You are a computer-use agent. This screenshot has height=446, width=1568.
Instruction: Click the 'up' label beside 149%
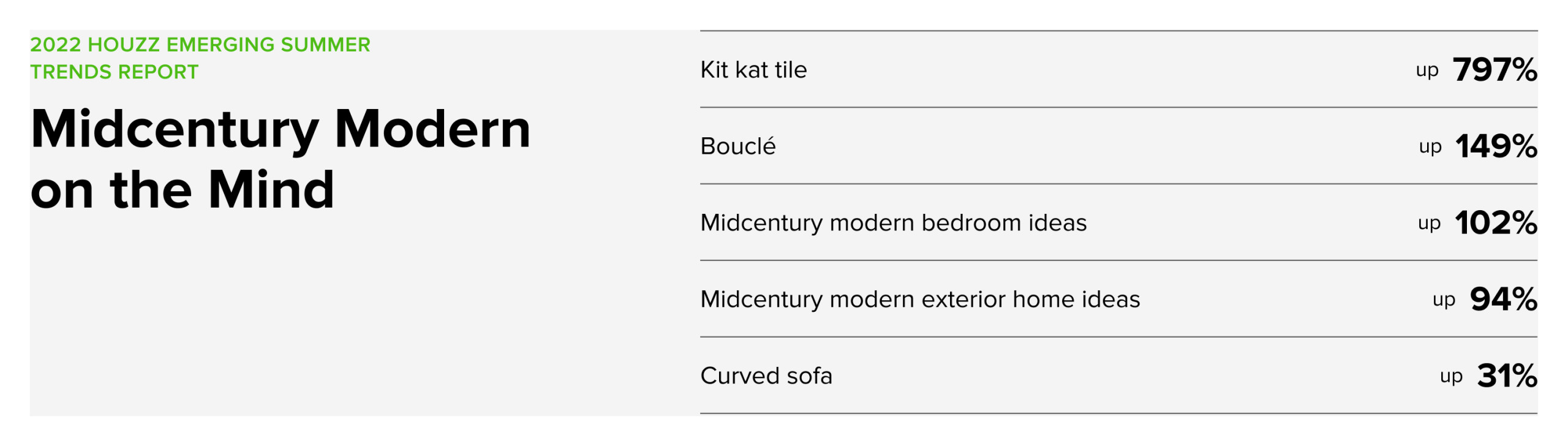1430,148
